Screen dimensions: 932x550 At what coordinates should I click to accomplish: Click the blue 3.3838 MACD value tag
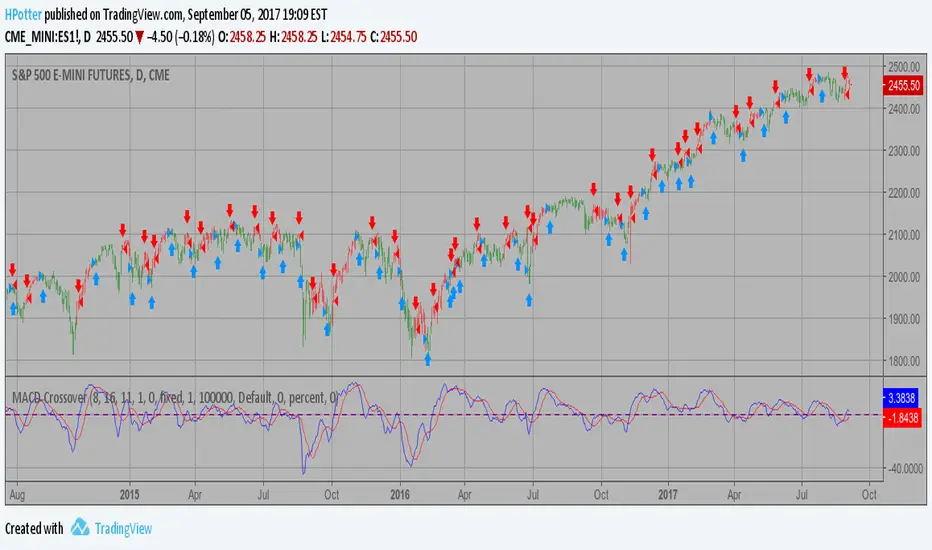click(x=902, y=397)
